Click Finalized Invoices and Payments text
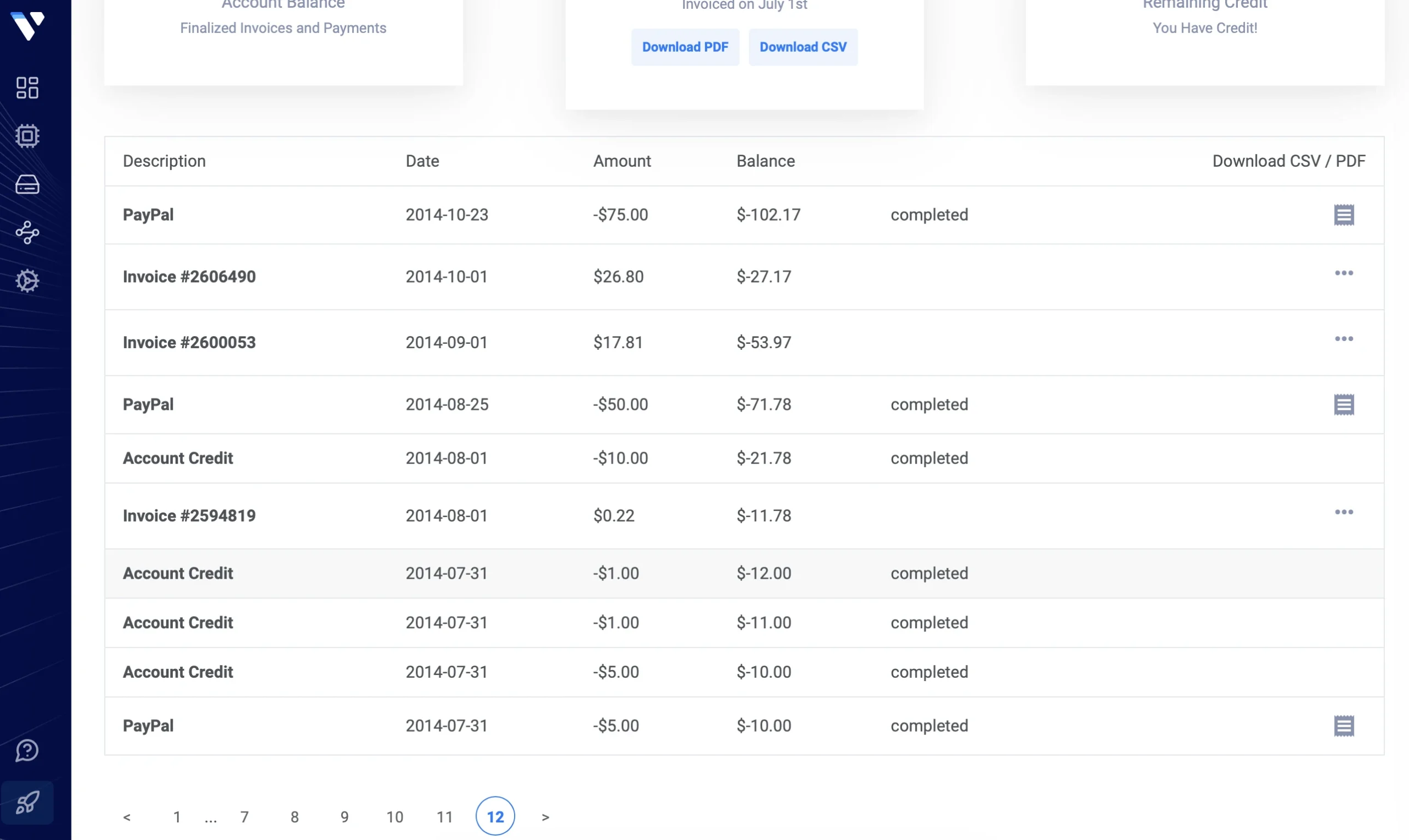1409x840 pixels. point(283,28)
